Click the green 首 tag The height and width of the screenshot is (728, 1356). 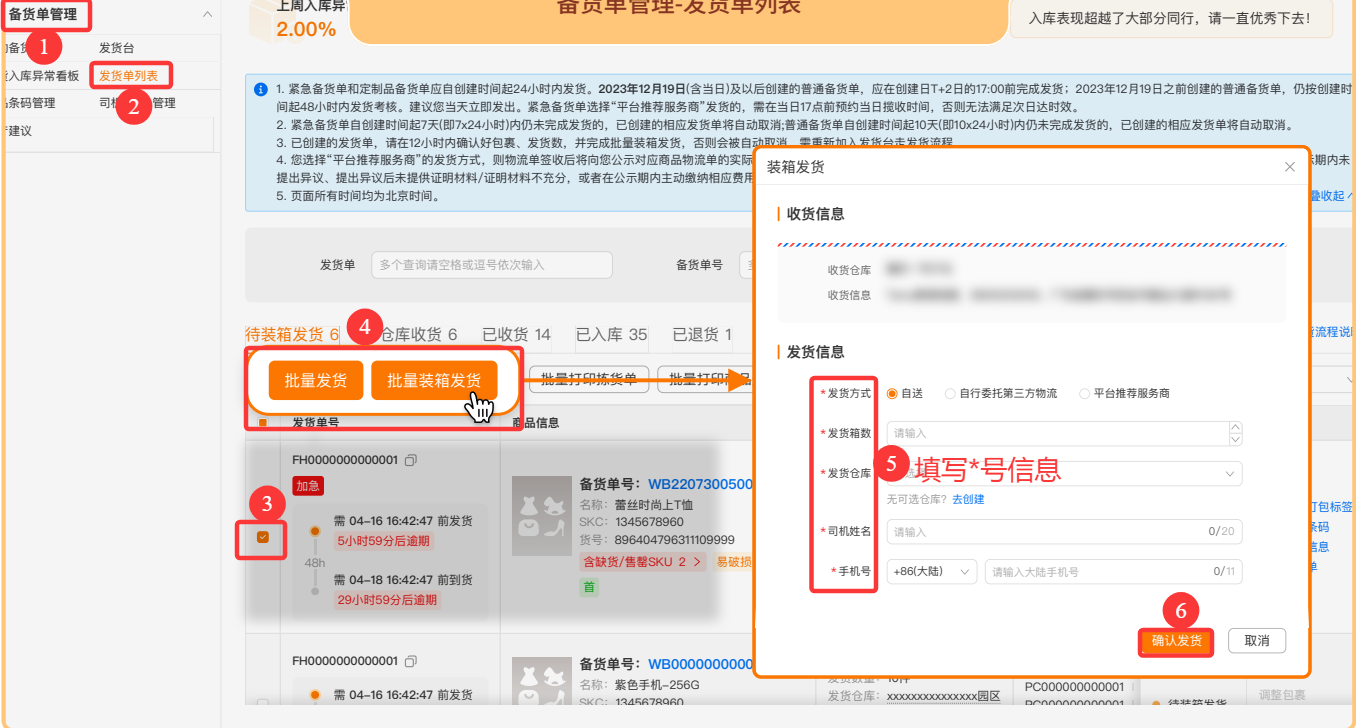[x=589, y=587]
